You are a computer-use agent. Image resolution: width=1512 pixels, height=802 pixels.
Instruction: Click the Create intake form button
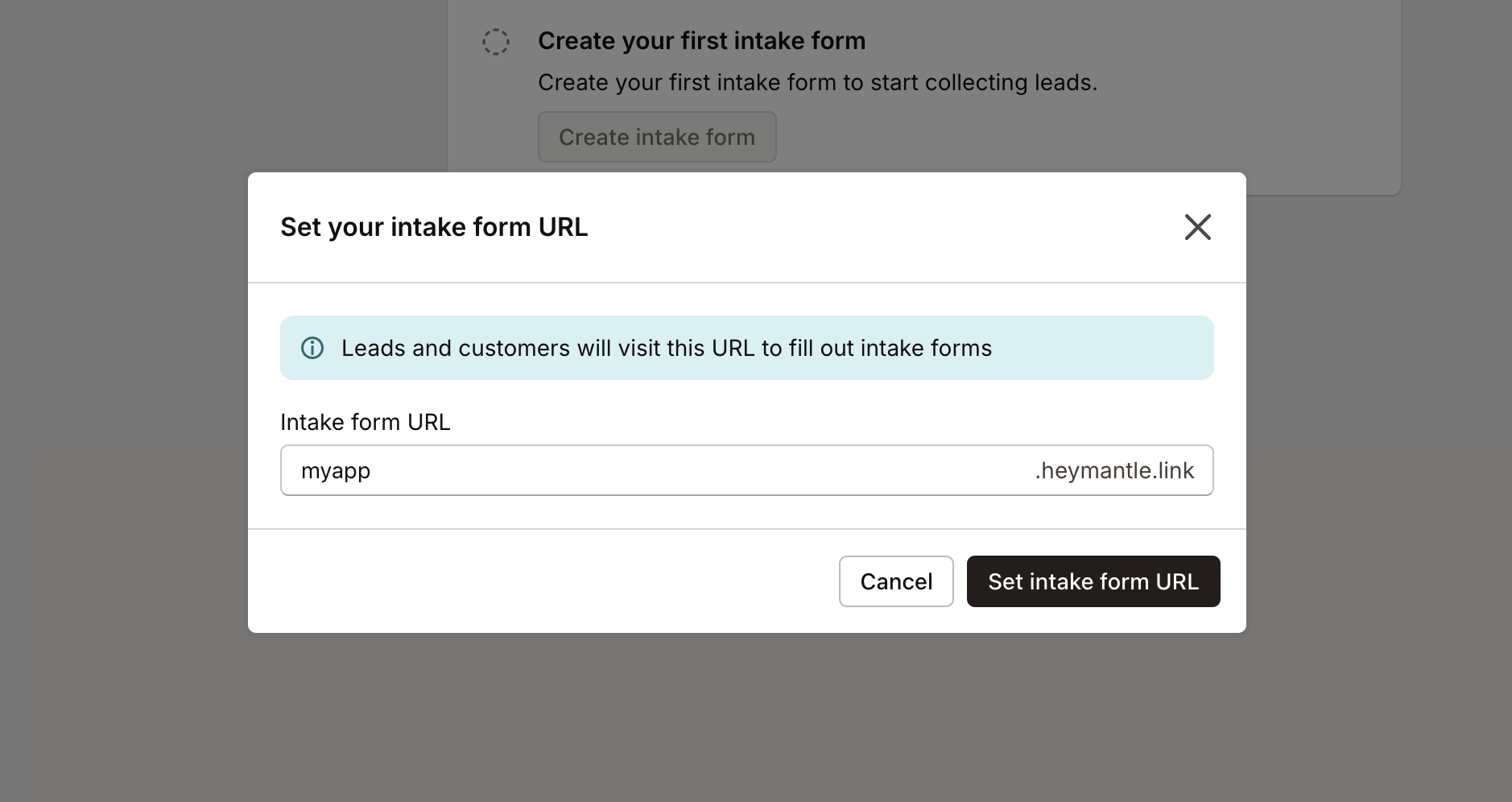(x=656, y=136)
